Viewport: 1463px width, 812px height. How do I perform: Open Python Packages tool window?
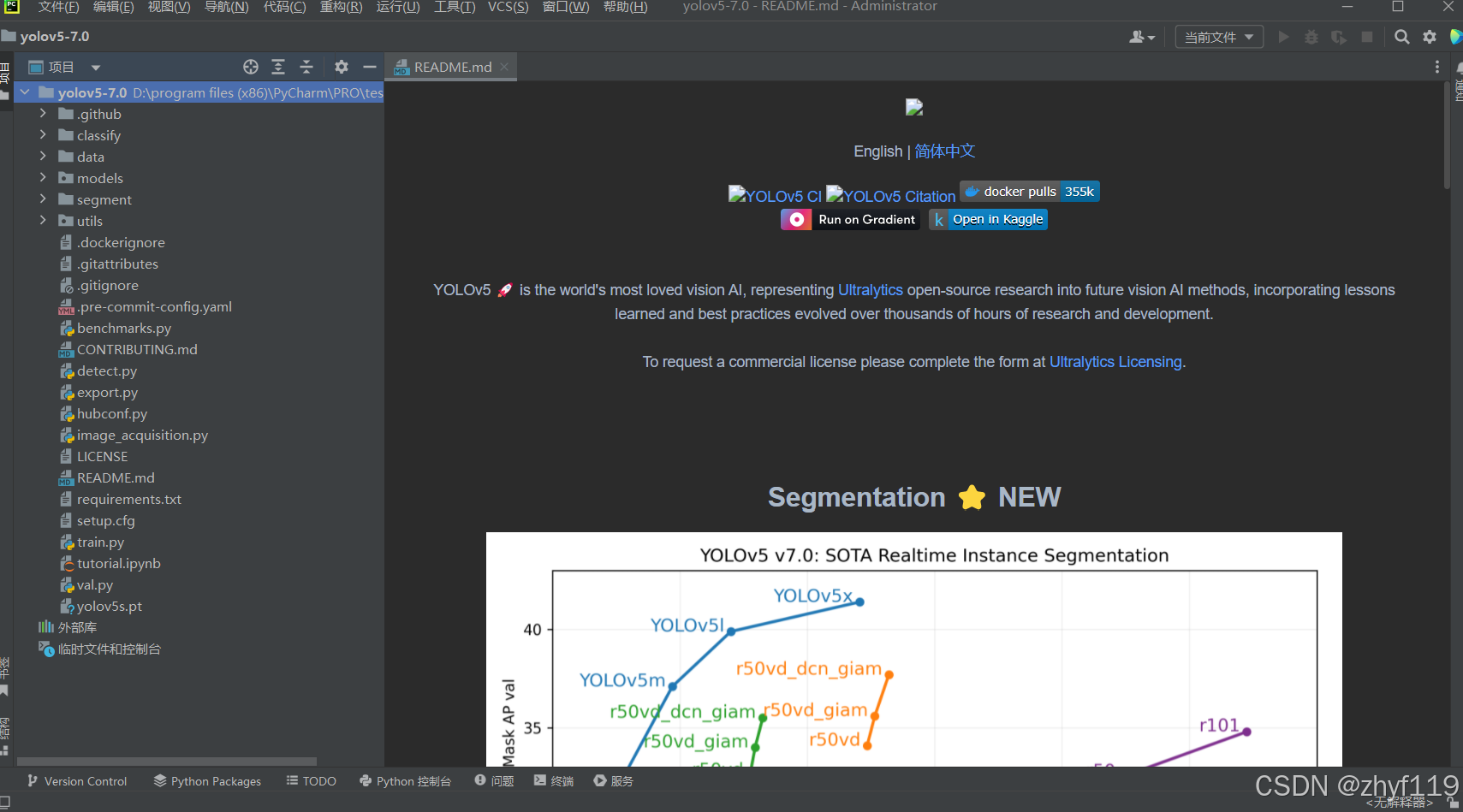[207, 781]
